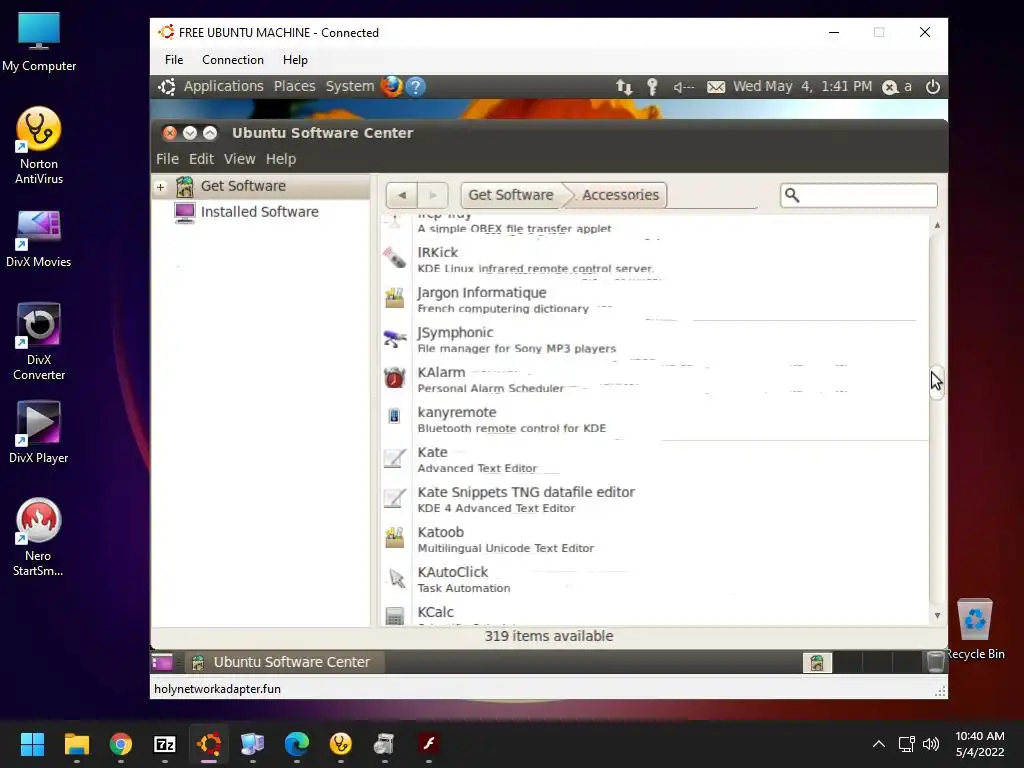The height and width of the screenshot is (768, 1024).
Task: Click the KAutoClick cursor icon
Action: [x=396, y=578]
